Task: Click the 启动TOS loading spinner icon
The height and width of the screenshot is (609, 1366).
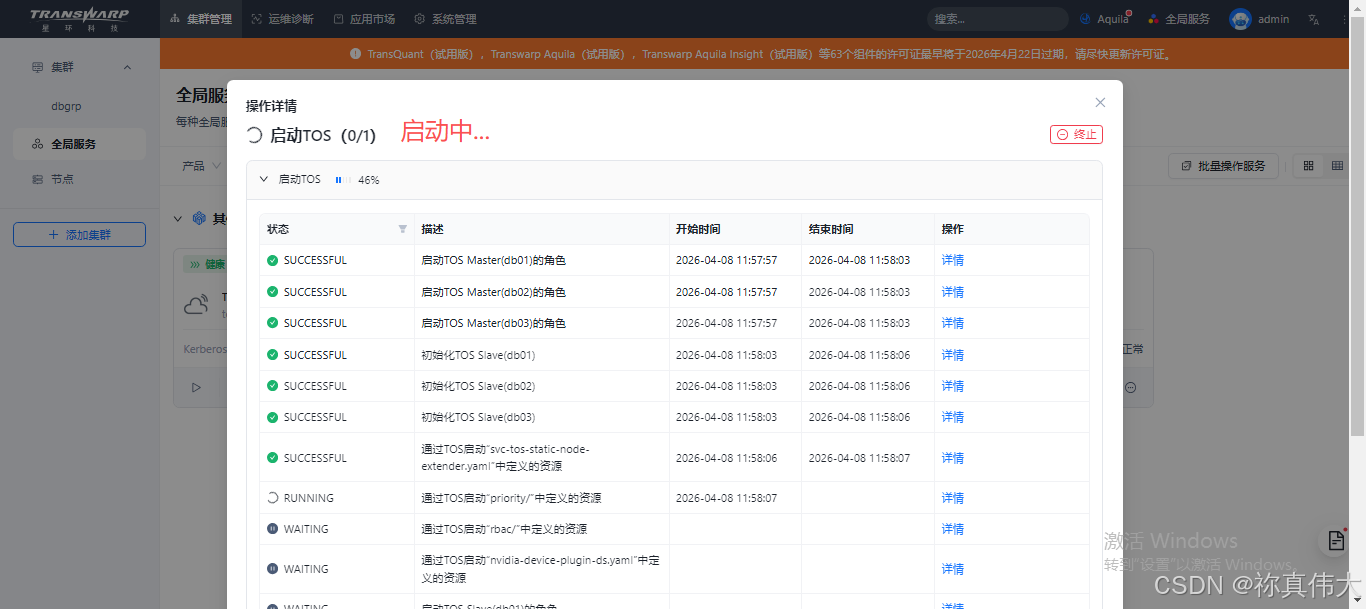Action: (254, 135)
